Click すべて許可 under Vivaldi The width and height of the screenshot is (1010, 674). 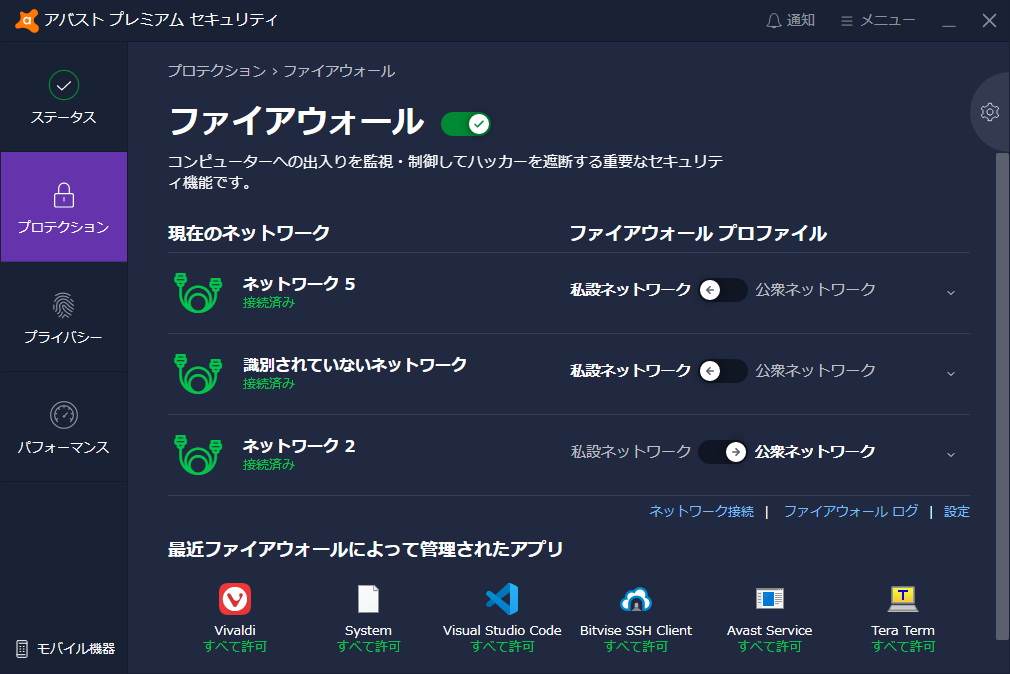click(234, 646)
